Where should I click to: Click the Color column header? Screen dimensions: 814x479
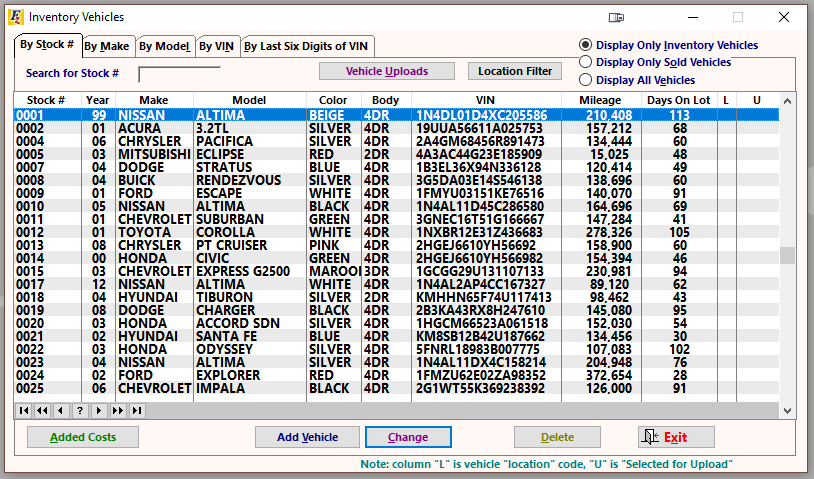[334, 100]
